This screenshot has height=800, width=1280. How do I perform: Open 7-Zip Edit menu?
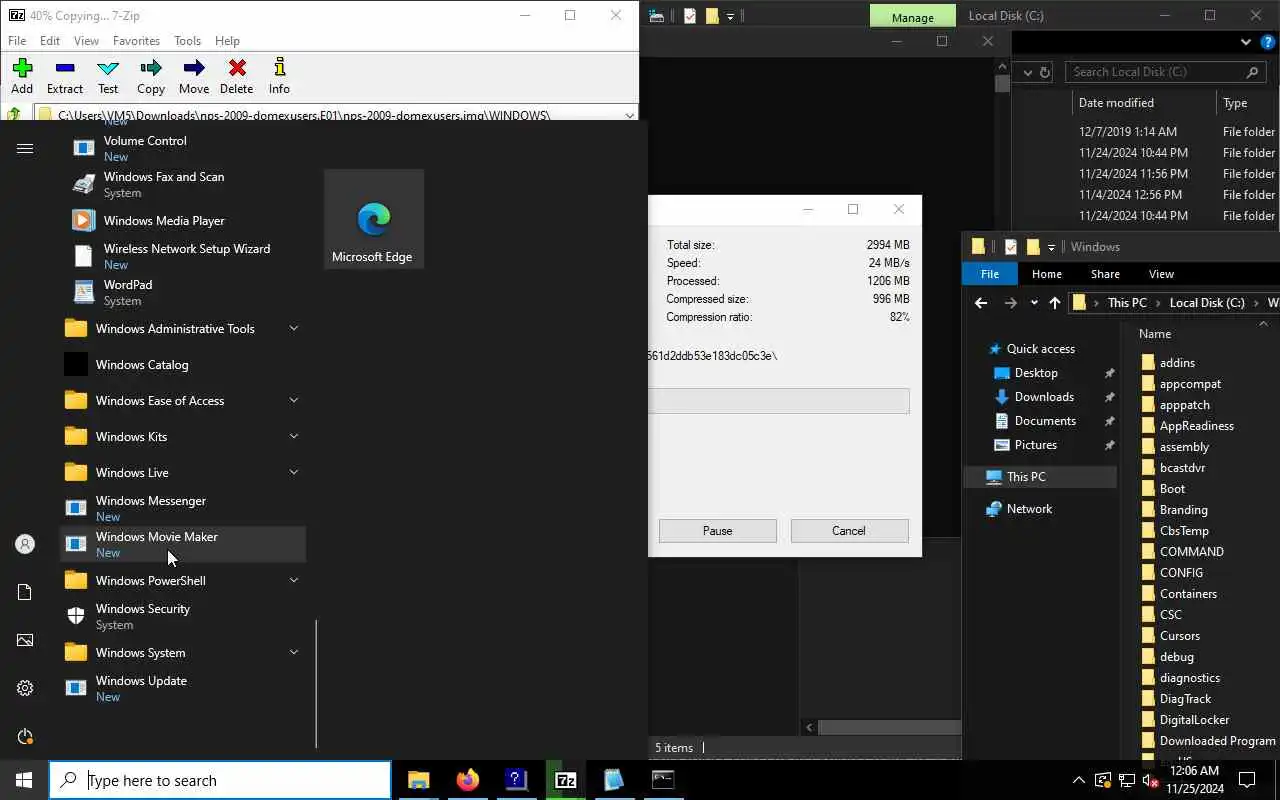click(50, 41)
